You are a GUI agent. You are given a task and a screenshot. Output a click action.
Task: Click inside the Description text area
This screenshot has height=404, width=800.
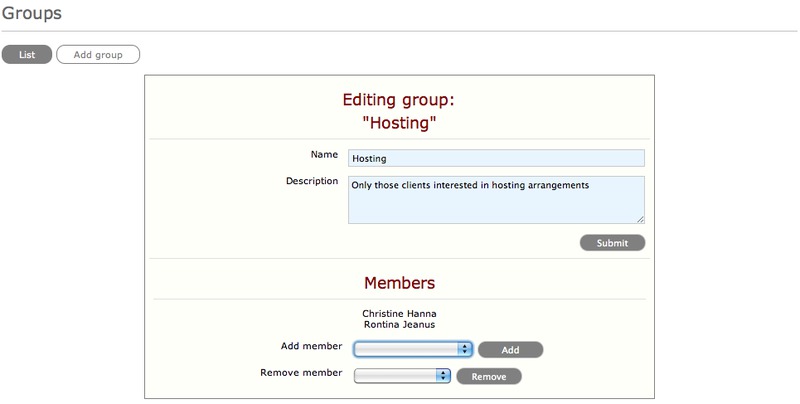coord(496,200)
